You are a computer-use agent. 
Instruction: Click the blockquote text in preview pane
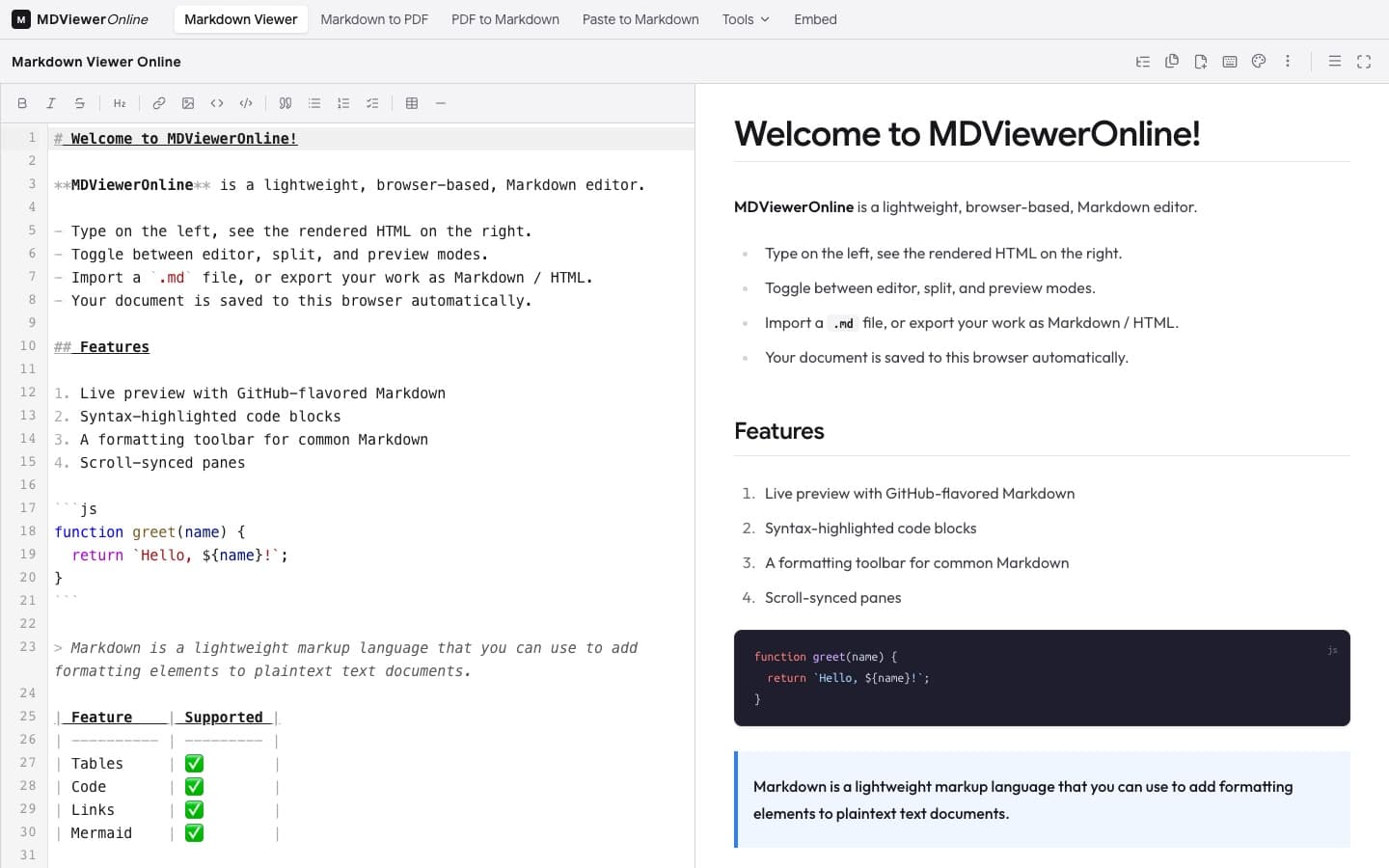(x=1022, y=800)
